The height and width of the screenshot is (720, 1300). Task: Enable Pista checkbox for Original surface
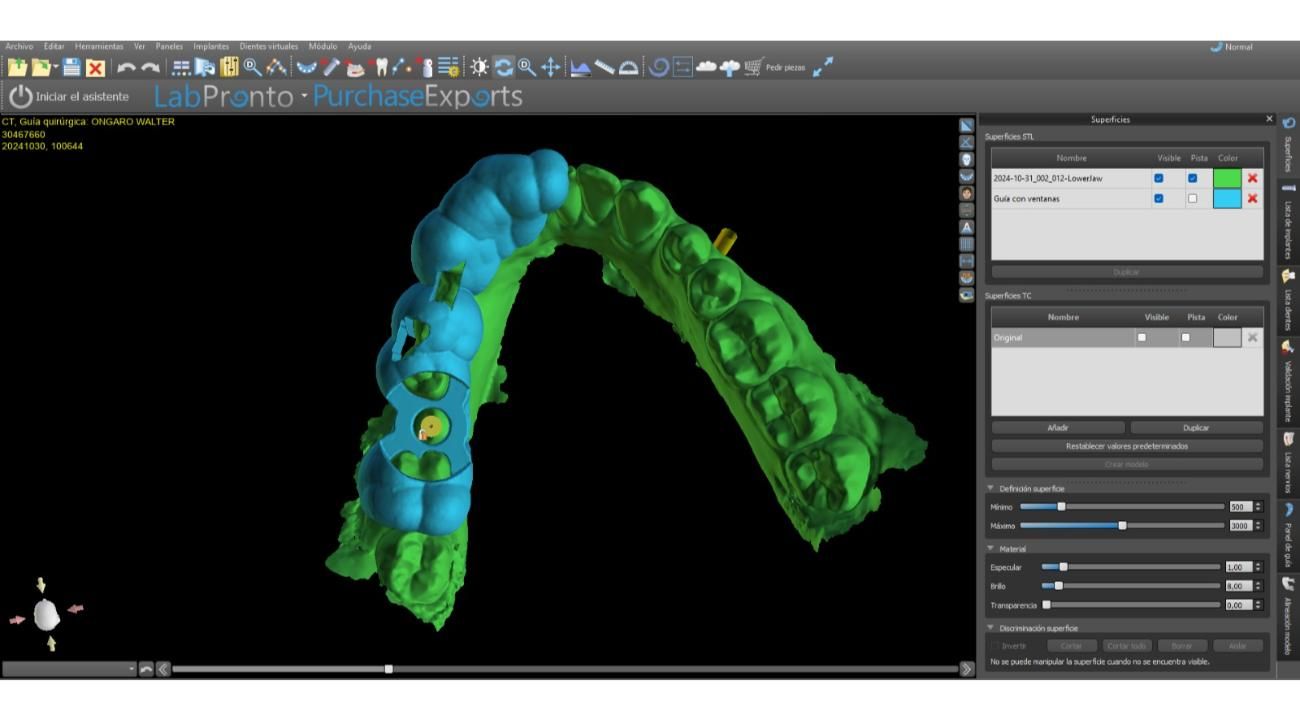tap(1185, 337)
